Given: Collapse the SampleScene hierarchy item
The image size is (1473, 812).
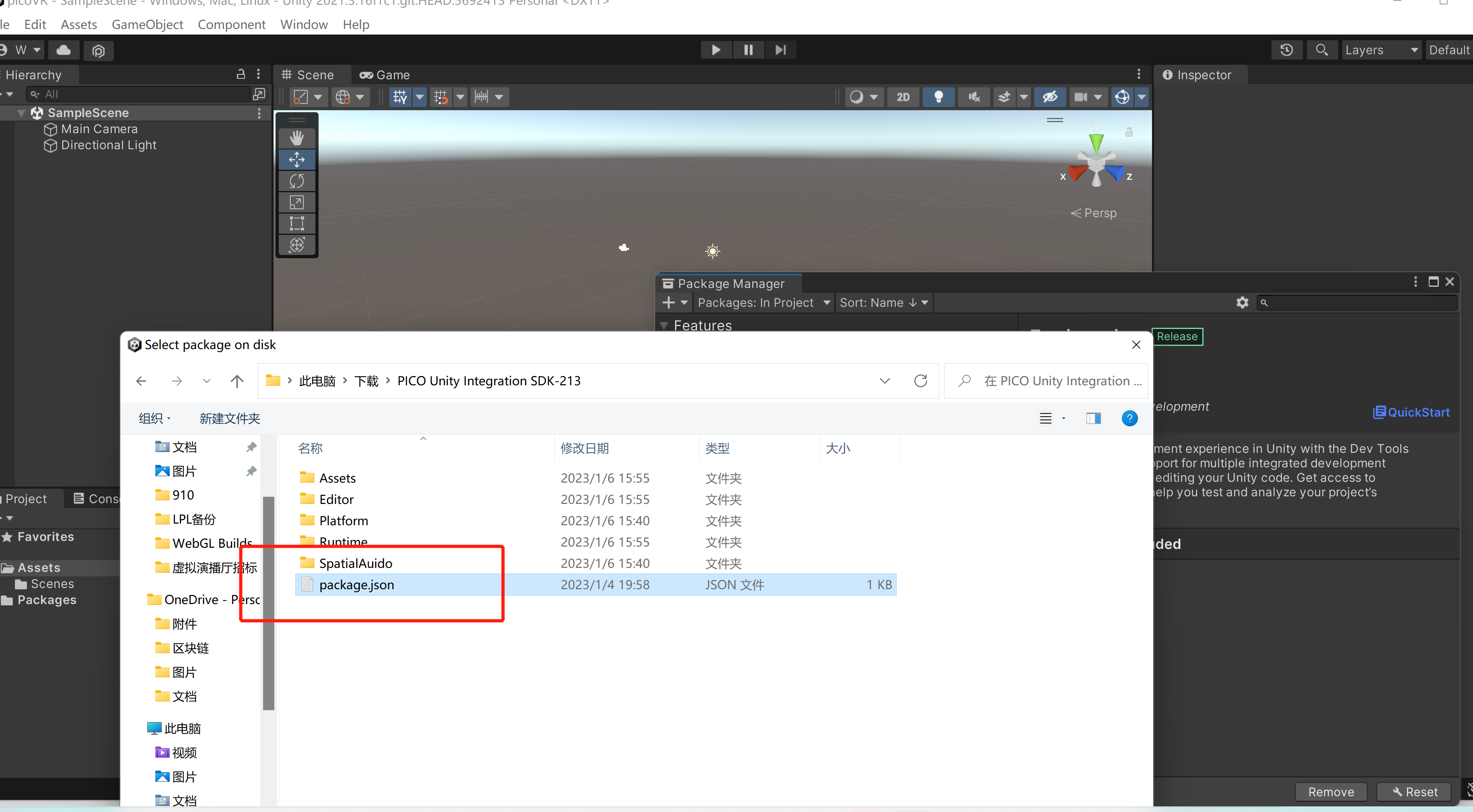Looking at the screenshot, I should tap(21, 113).
